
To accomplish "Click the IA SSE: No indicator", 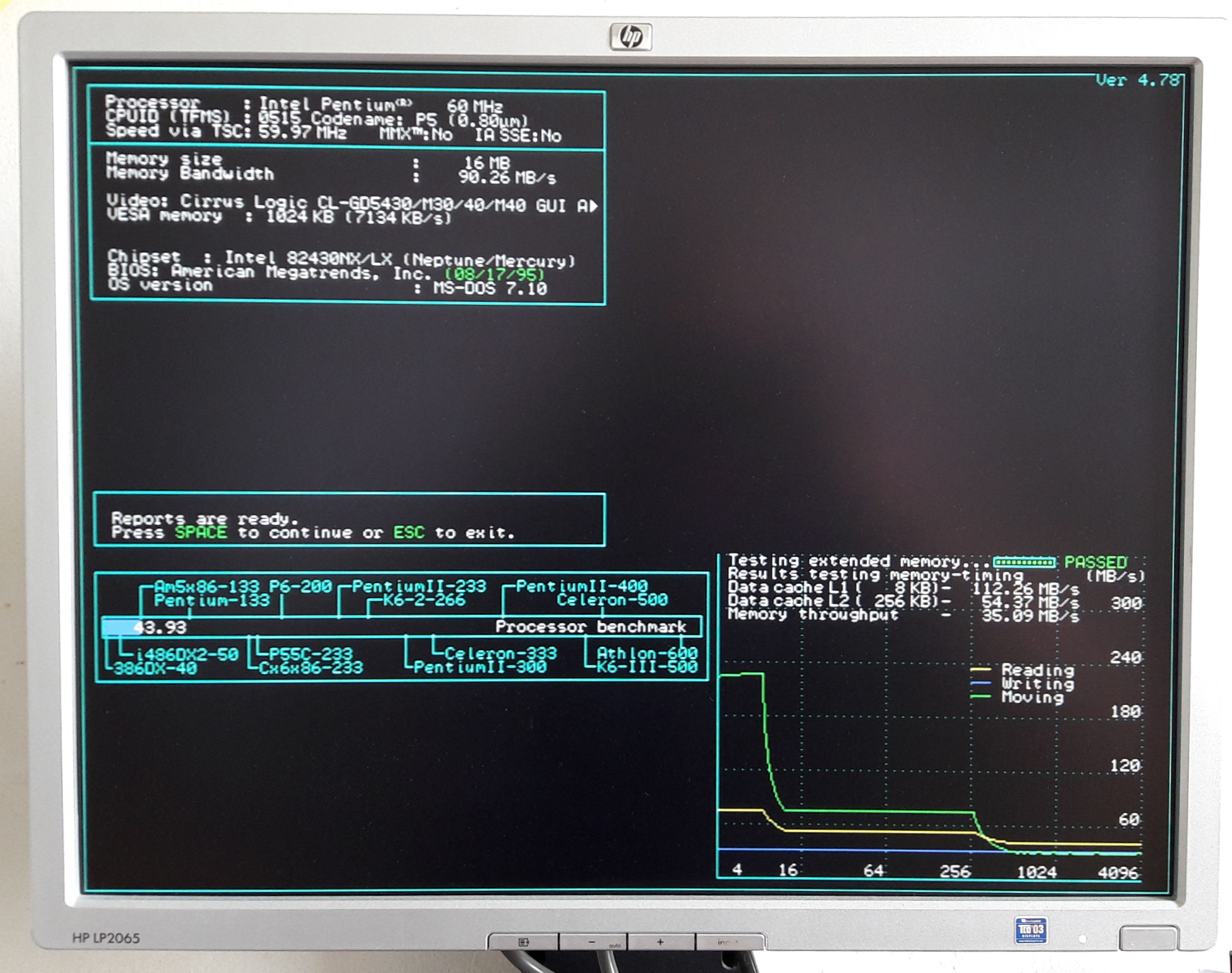I will point(518,135).
